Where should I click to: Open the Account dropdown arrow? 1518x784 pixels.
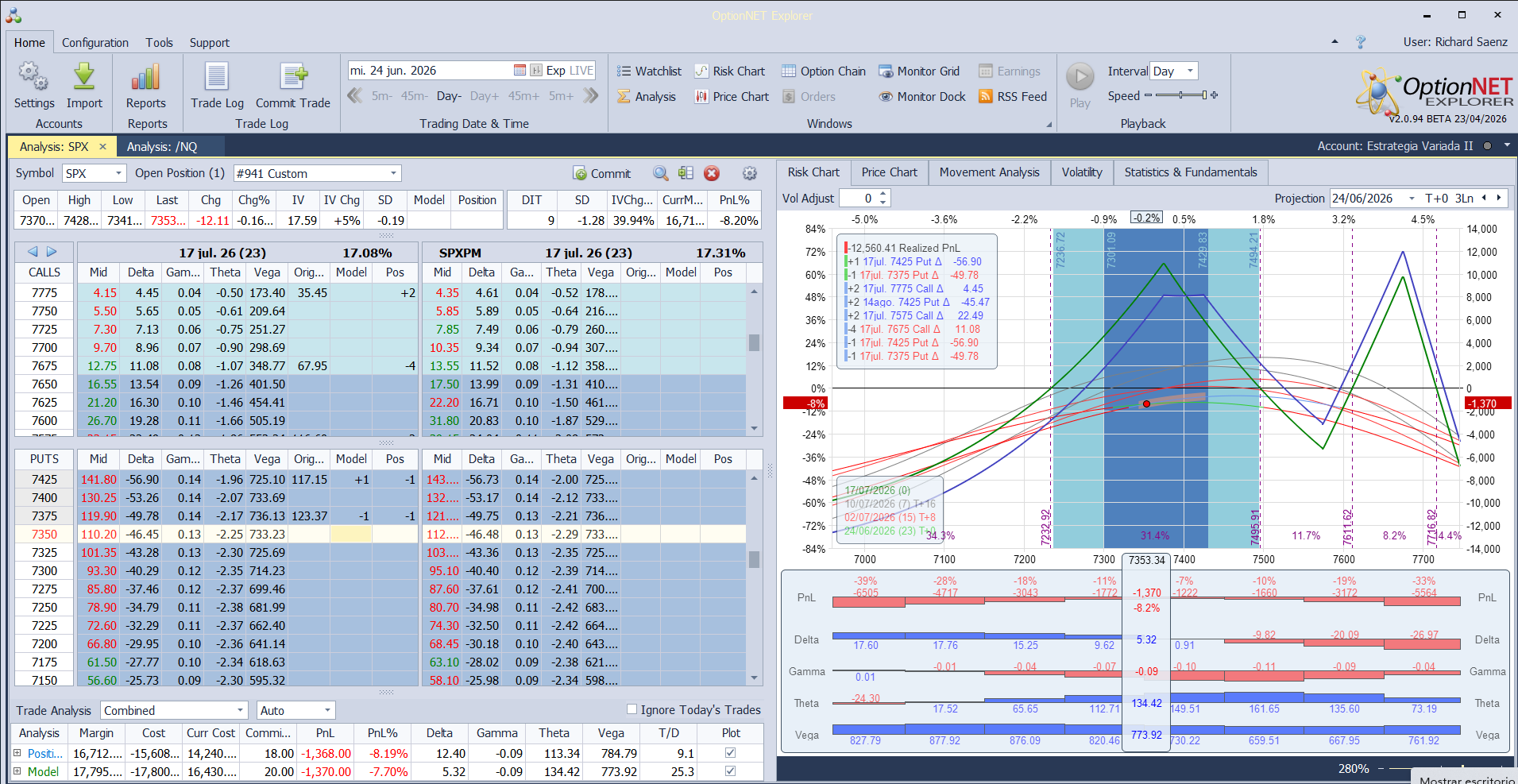(1506, 146)
